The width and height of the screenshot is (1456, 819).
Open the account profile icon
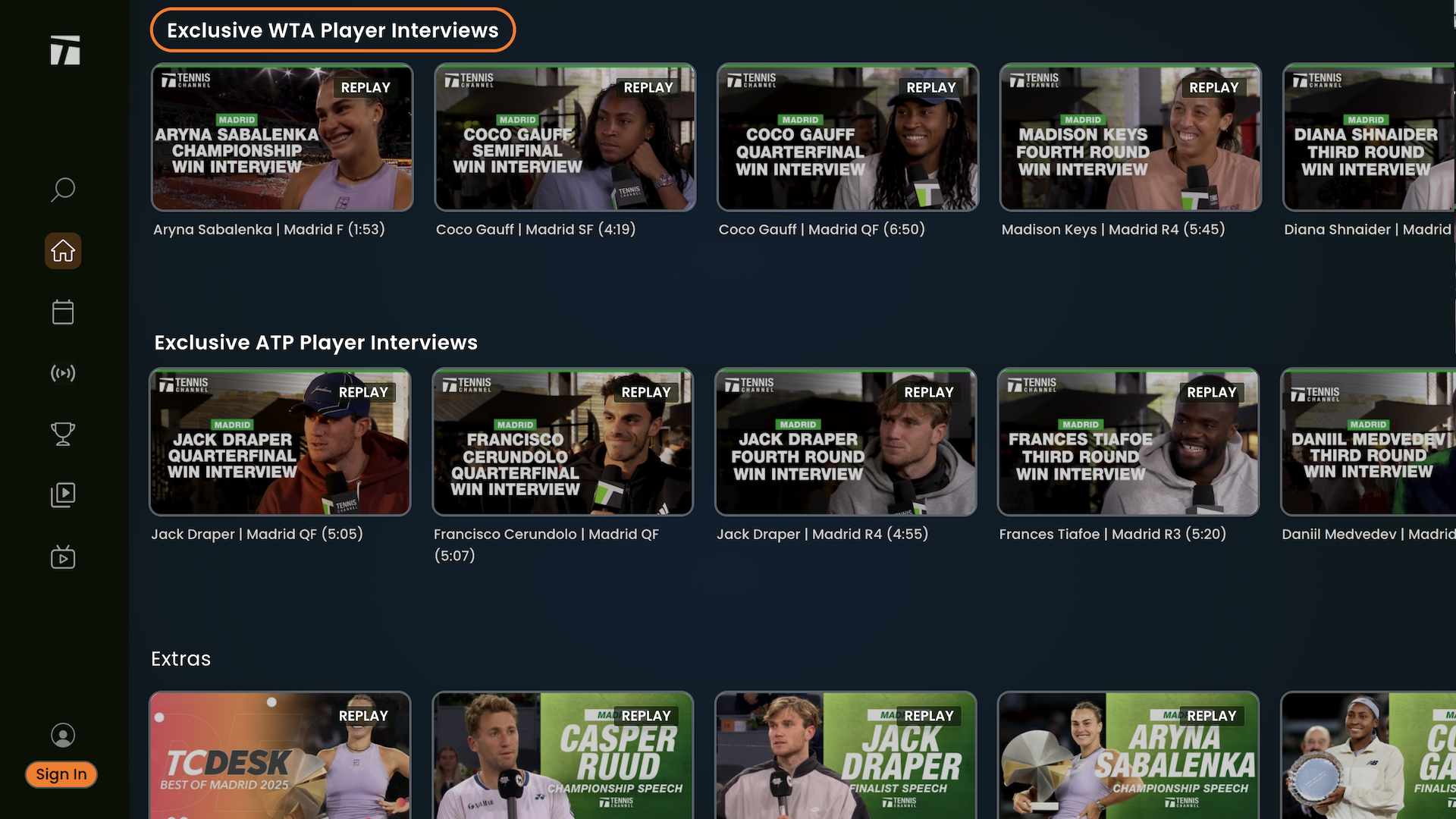coord(63,735)
